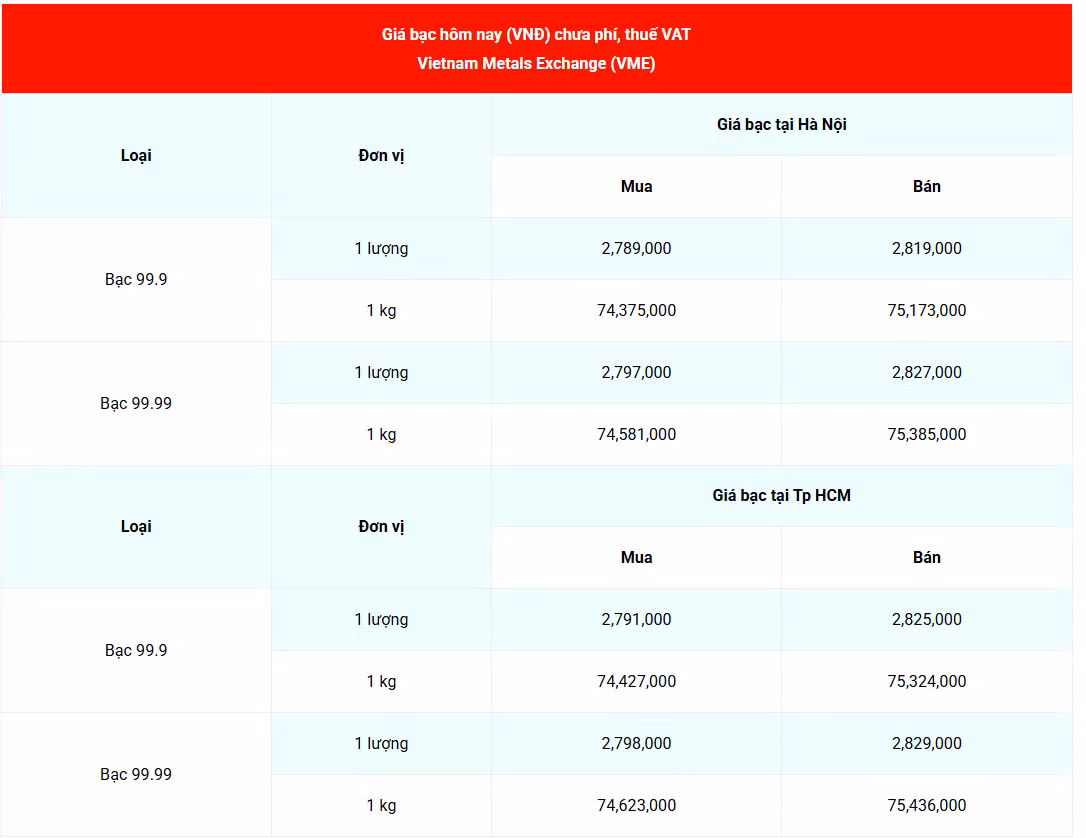Click "Đơn vị" header in the Hà Nội table
This screenshot has height=838, width=1086.
point(381,156)
